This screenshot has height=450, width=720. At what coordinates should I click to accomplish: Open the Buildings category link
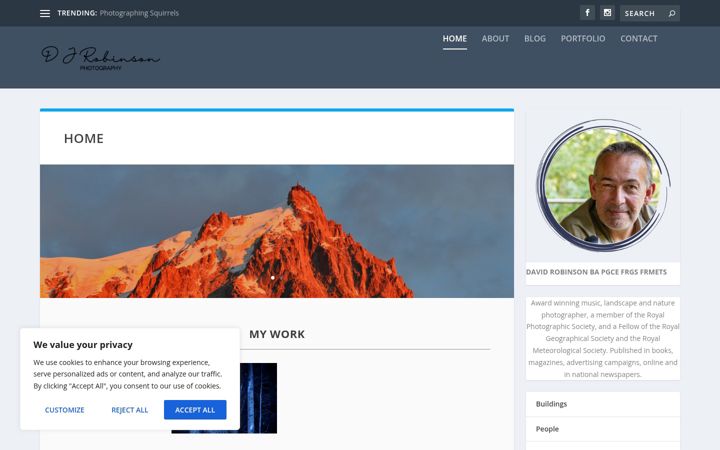pyautogui.click(x=551, y=404)
